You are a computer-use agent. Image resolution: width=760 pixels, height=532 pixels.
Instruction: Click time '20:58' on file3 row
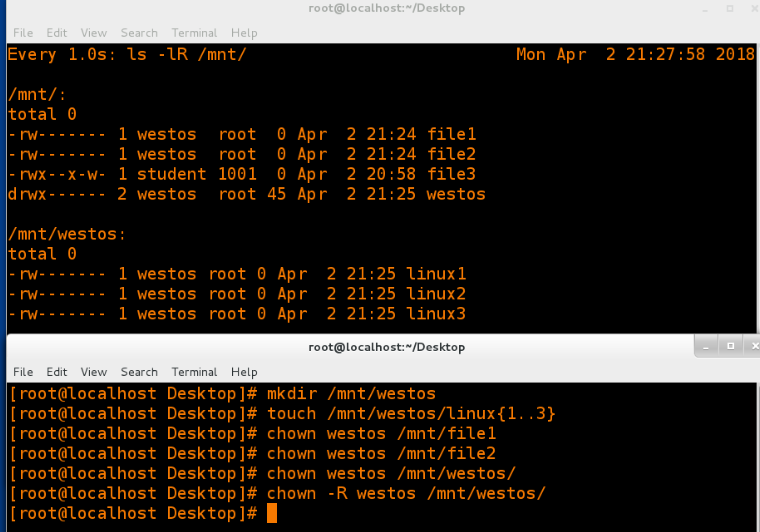click(391, 174)
